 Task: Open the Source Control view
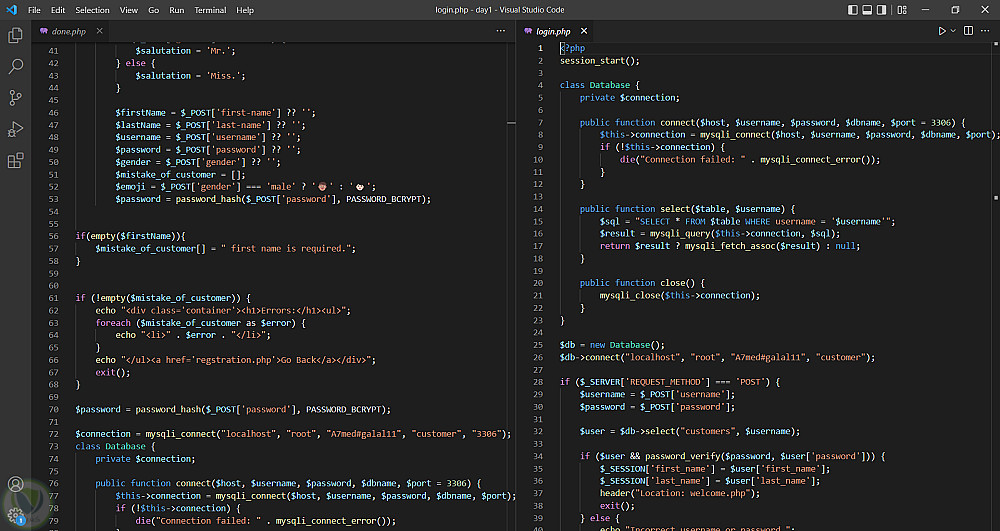(15, 98)
